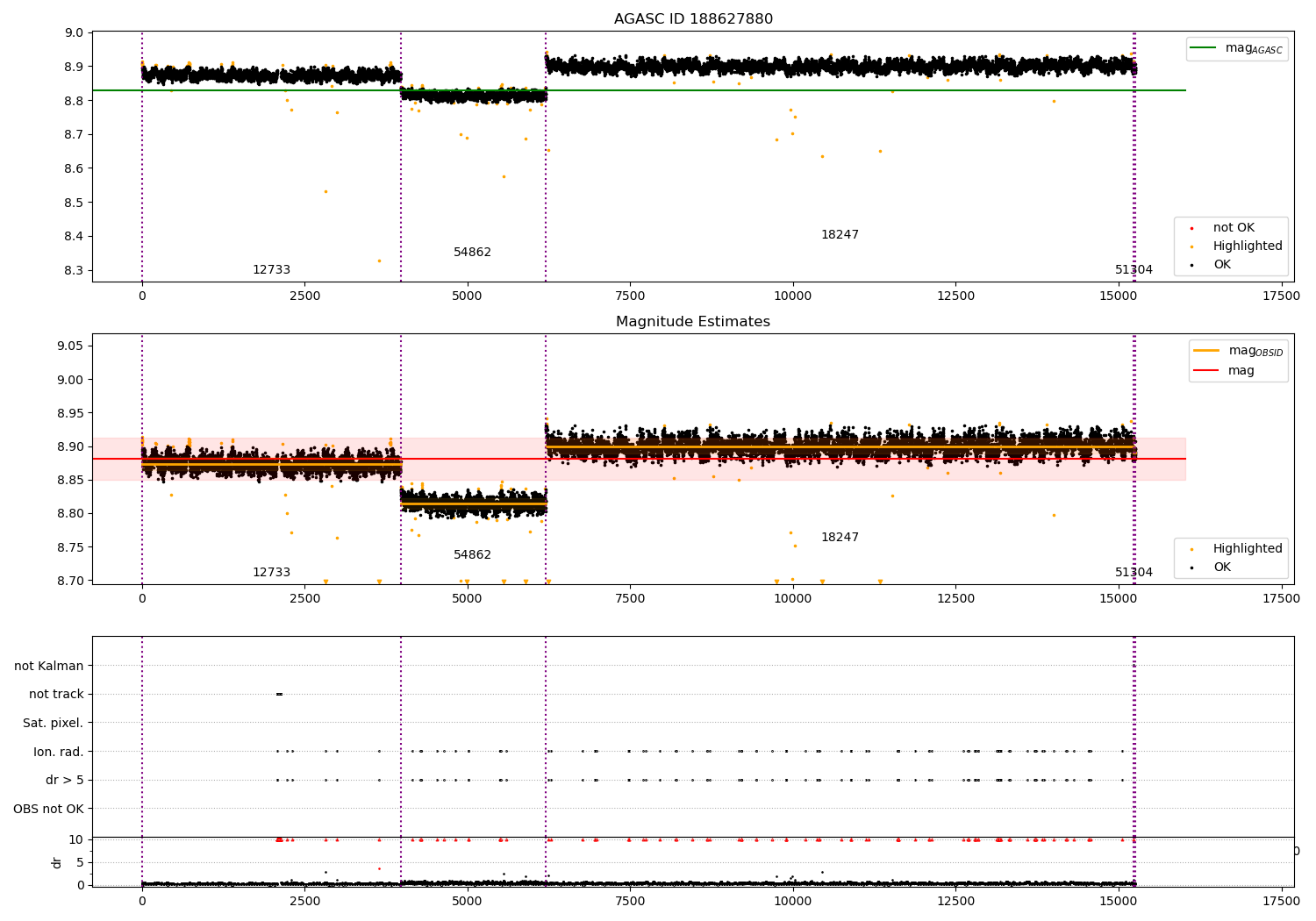Click the plain 'mag' legend label in middle plot
Screen dimensions: 1316x921
coord(1241,371)
